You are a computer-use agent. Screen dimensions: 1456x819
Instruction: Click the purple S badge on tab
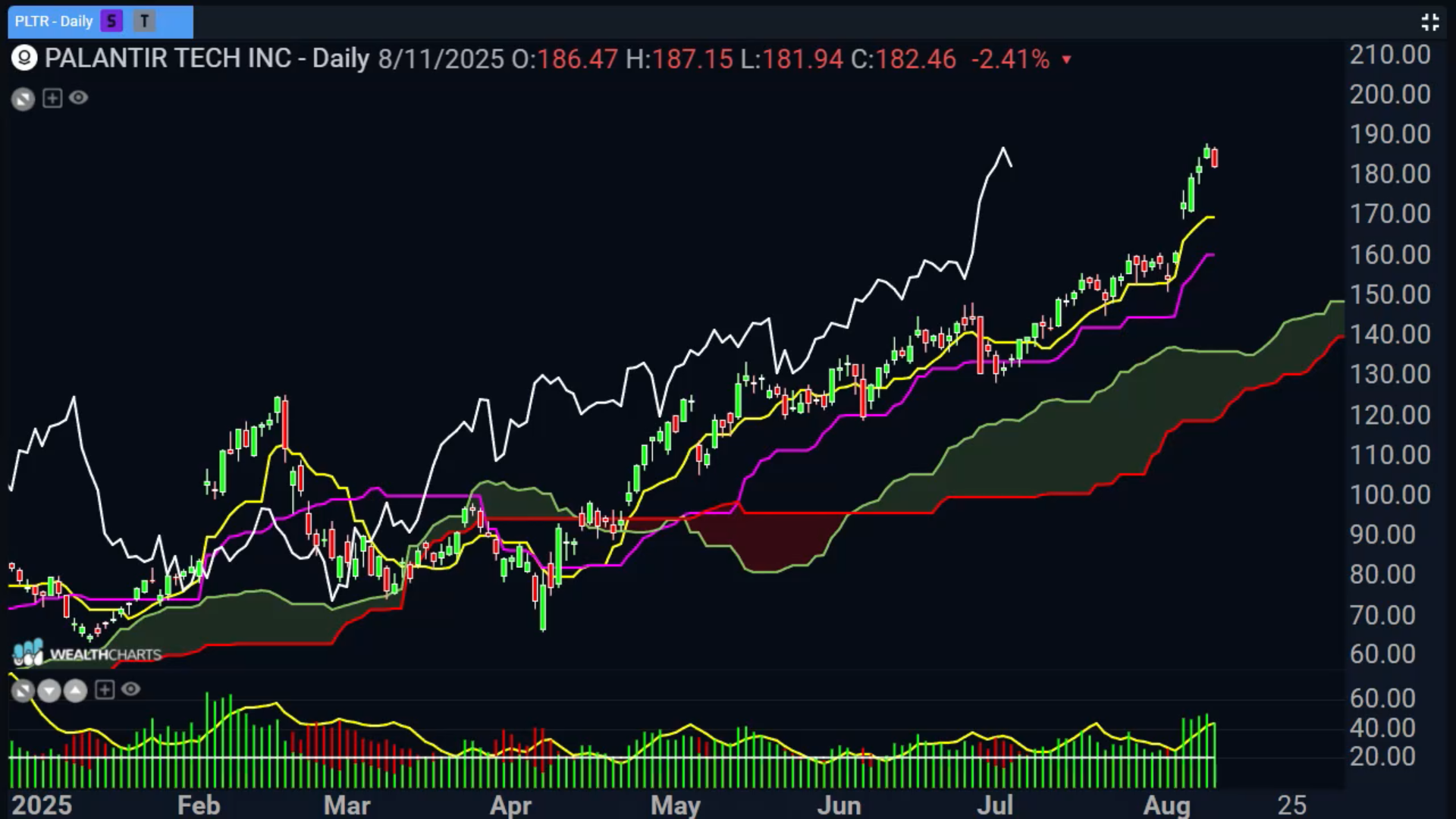coord(111,21)
